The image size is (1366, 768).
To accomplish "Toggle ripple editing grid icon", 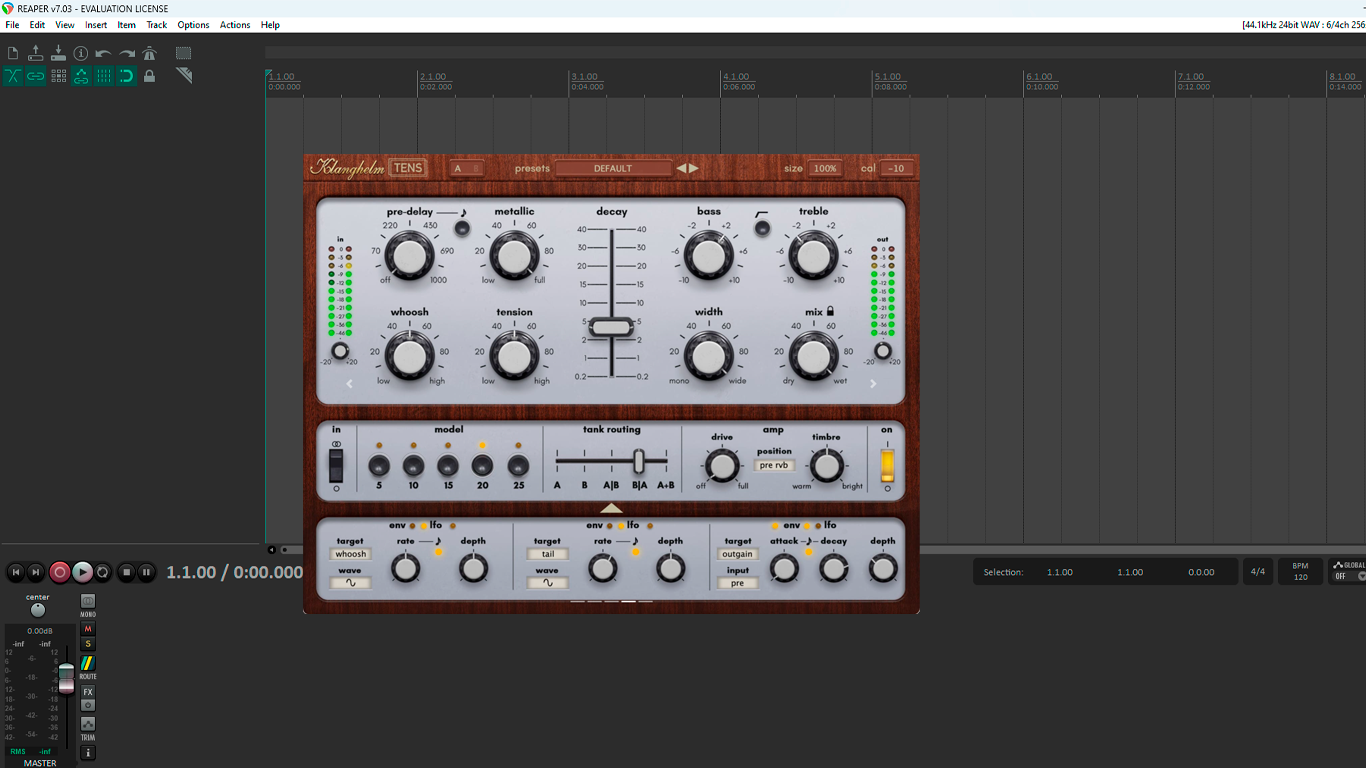I will pos(58,76).
